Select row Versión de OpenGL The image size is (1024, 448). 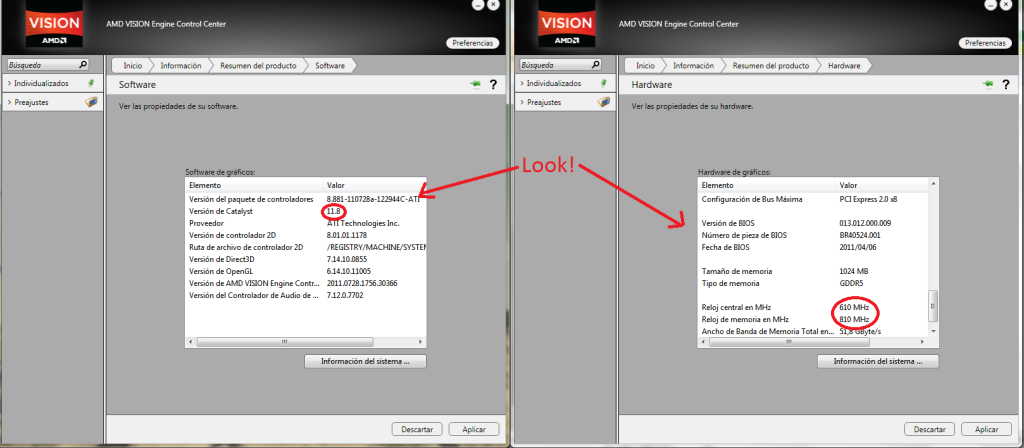pos(306,271)
